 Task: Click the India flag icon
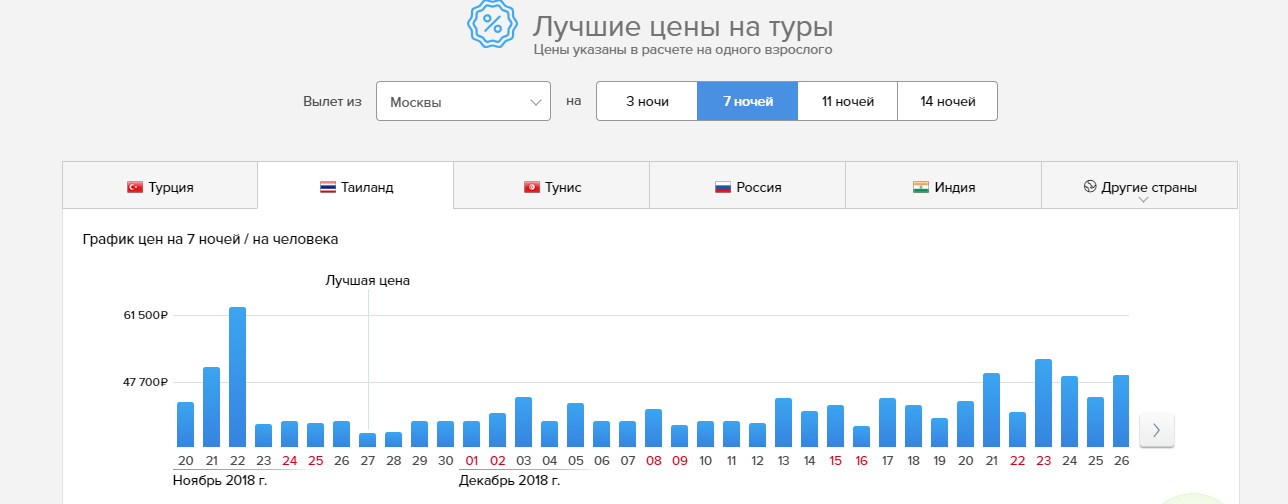tap(921, 187)
